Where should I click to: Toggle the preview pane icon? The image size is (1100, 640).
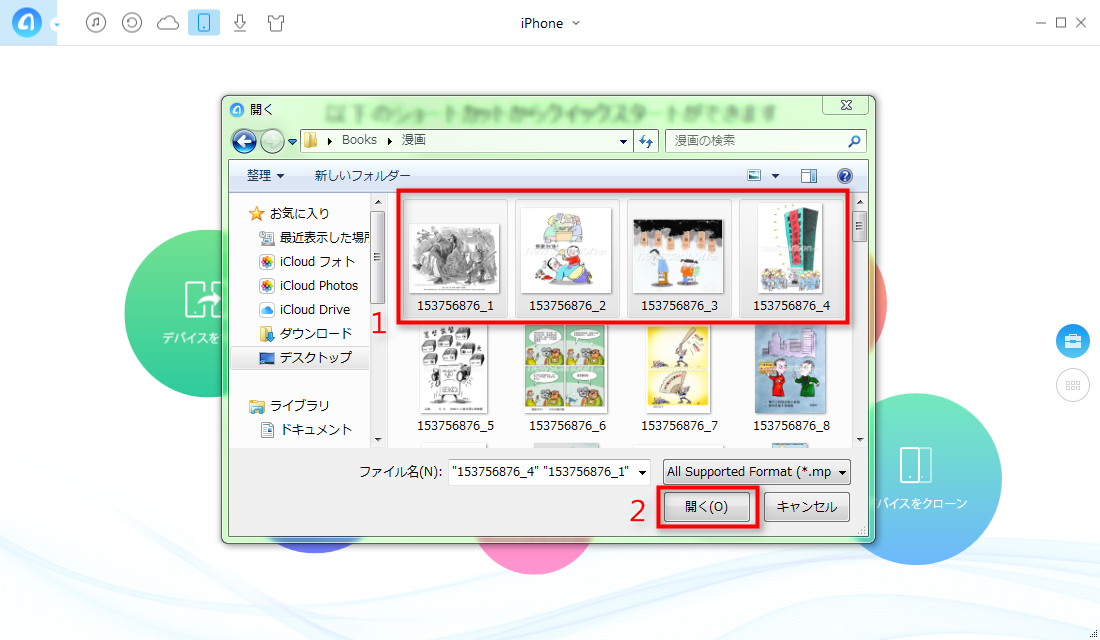[x=809, y=175]
